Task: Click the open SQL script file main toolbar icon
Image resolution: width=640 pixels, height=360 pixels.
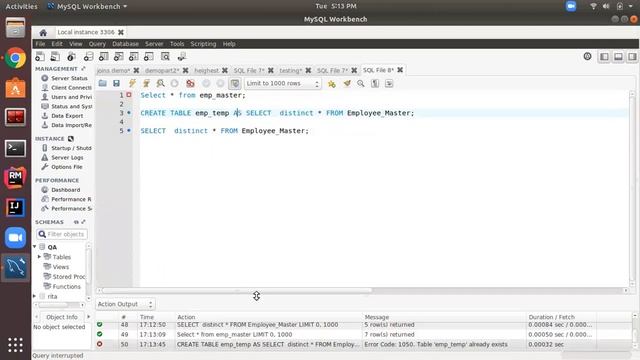Action: click(55, 57)
